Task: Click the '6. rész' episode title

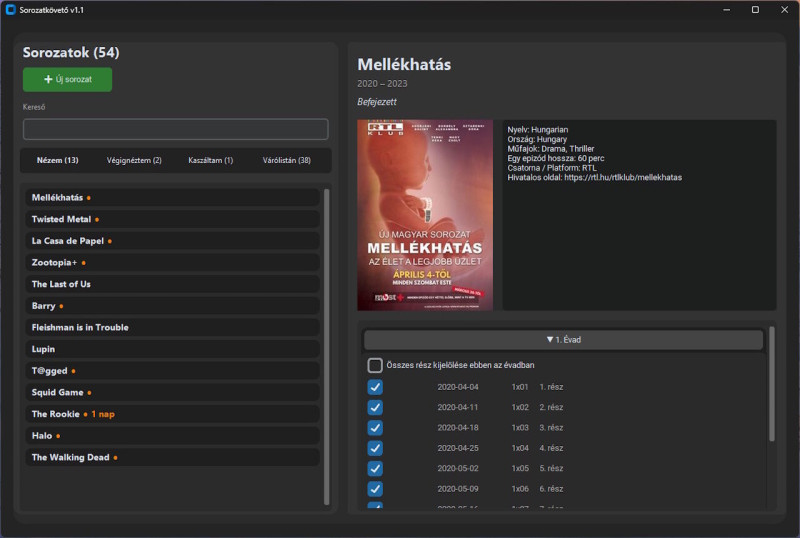Action: tap(551, 489)
